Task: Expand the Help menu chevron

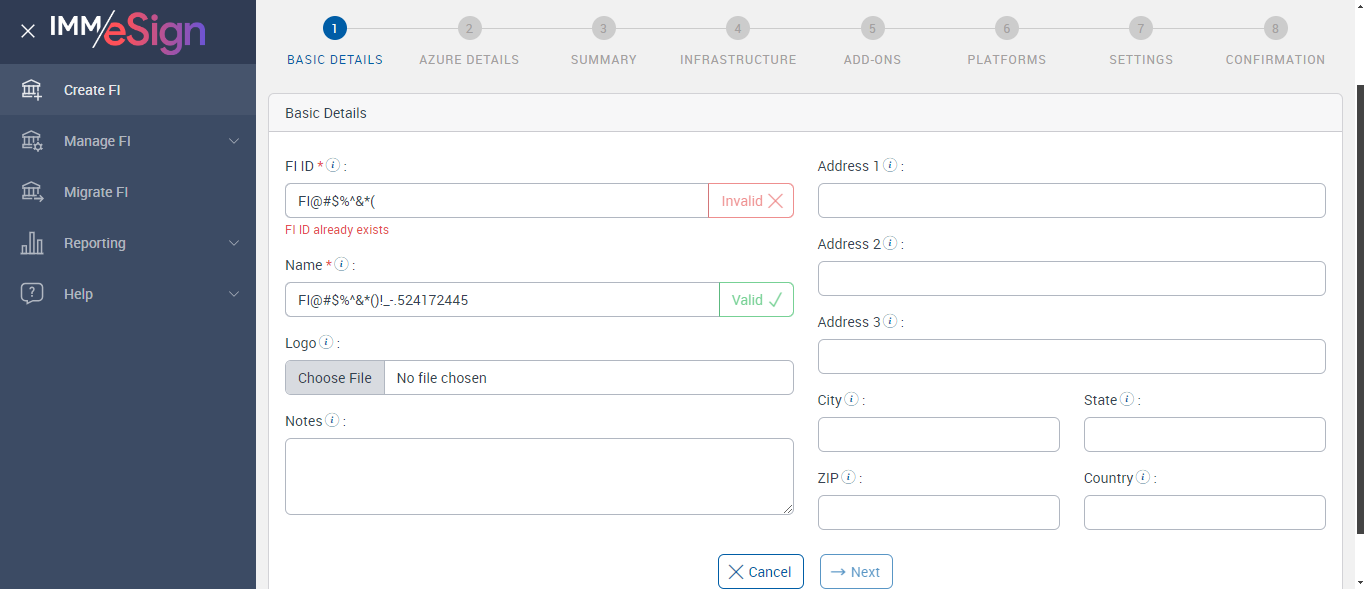Action: point(234,294)
